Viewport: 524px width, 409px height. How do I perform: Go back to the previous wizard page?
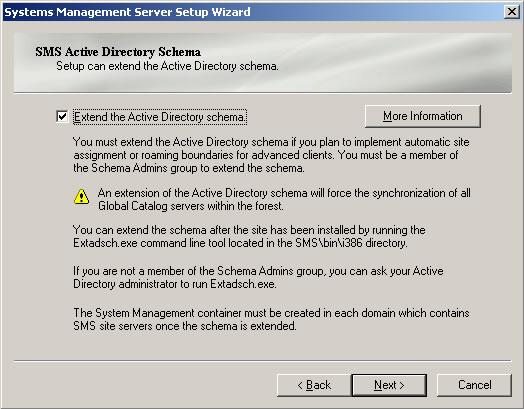[x=314, y=385]
